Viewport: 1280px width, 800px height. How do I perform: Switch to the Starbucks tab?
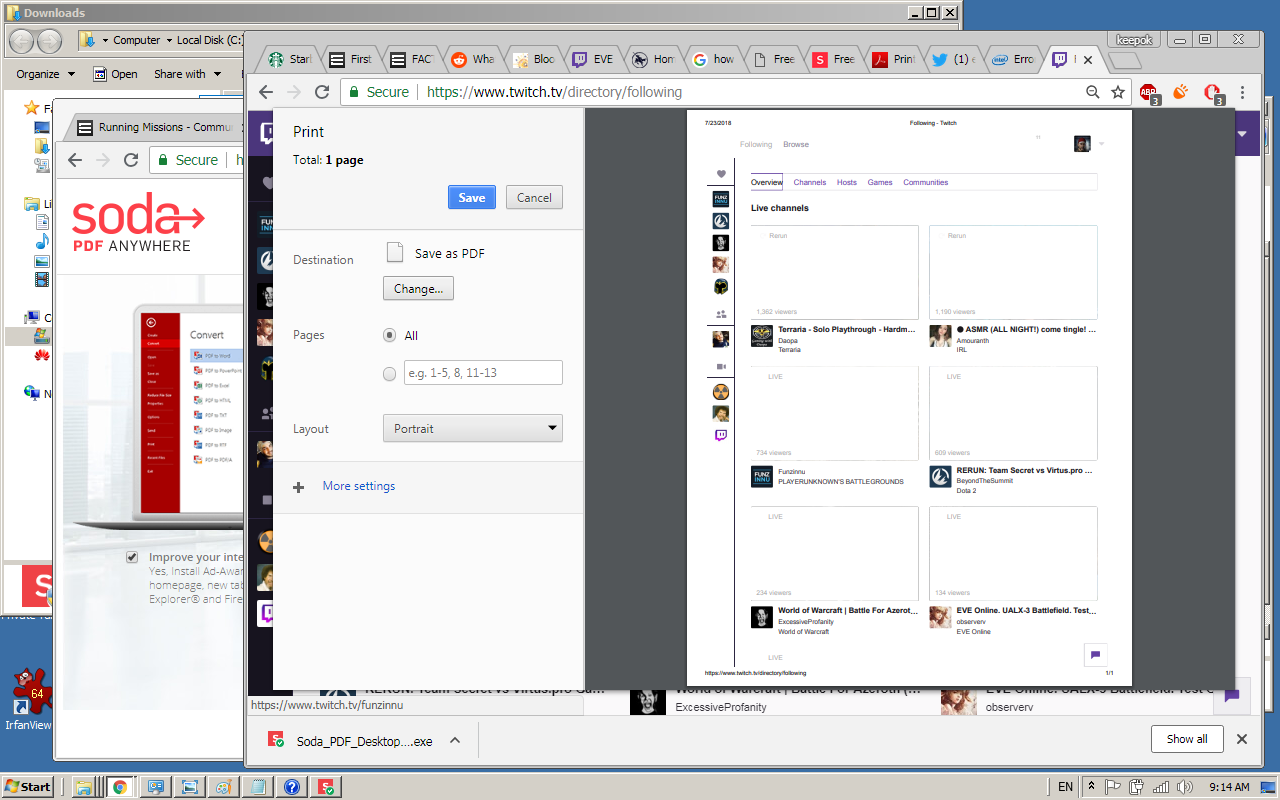(x=290, y=59)
